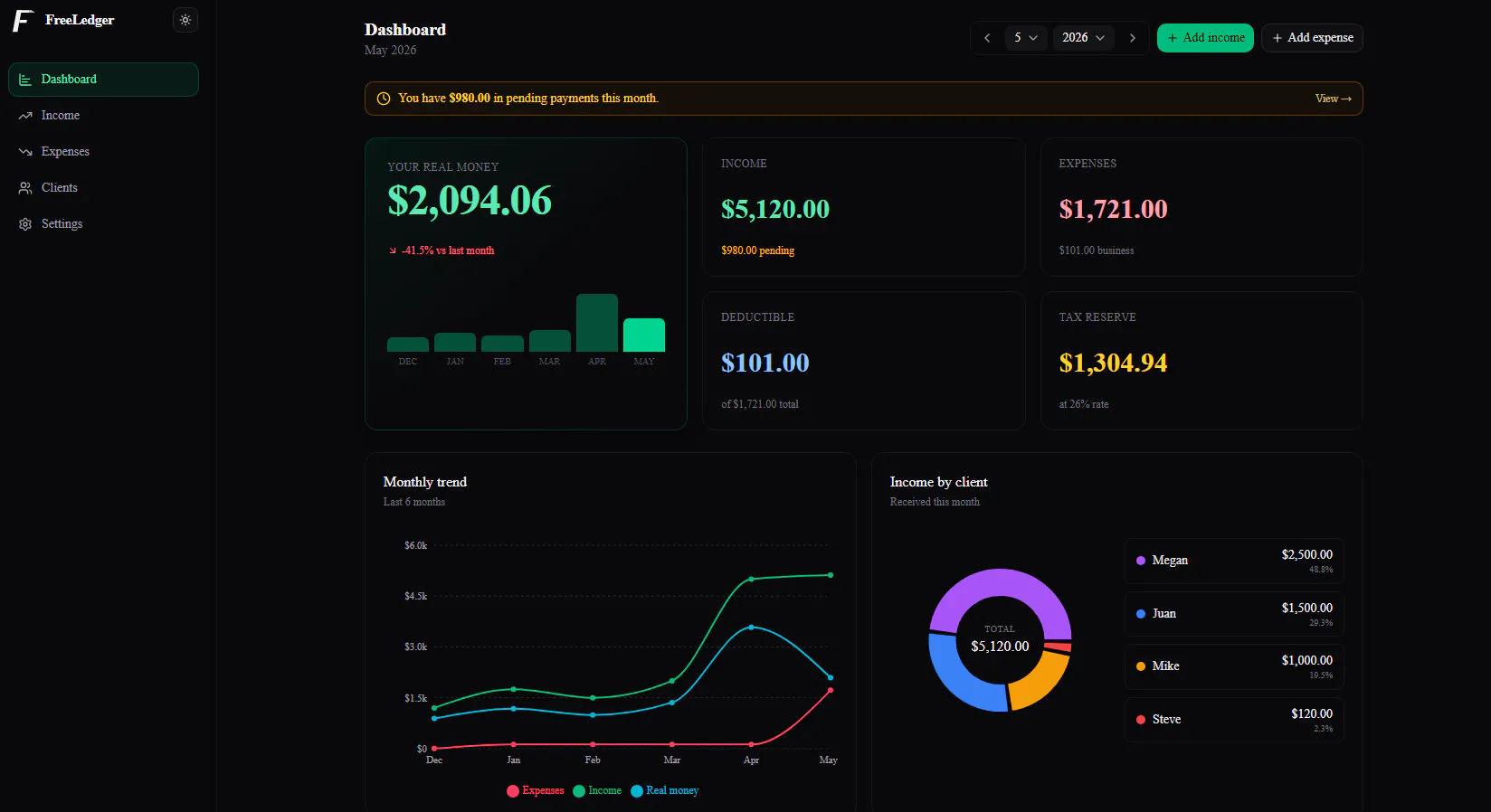Click the Income by client heading

939,483
